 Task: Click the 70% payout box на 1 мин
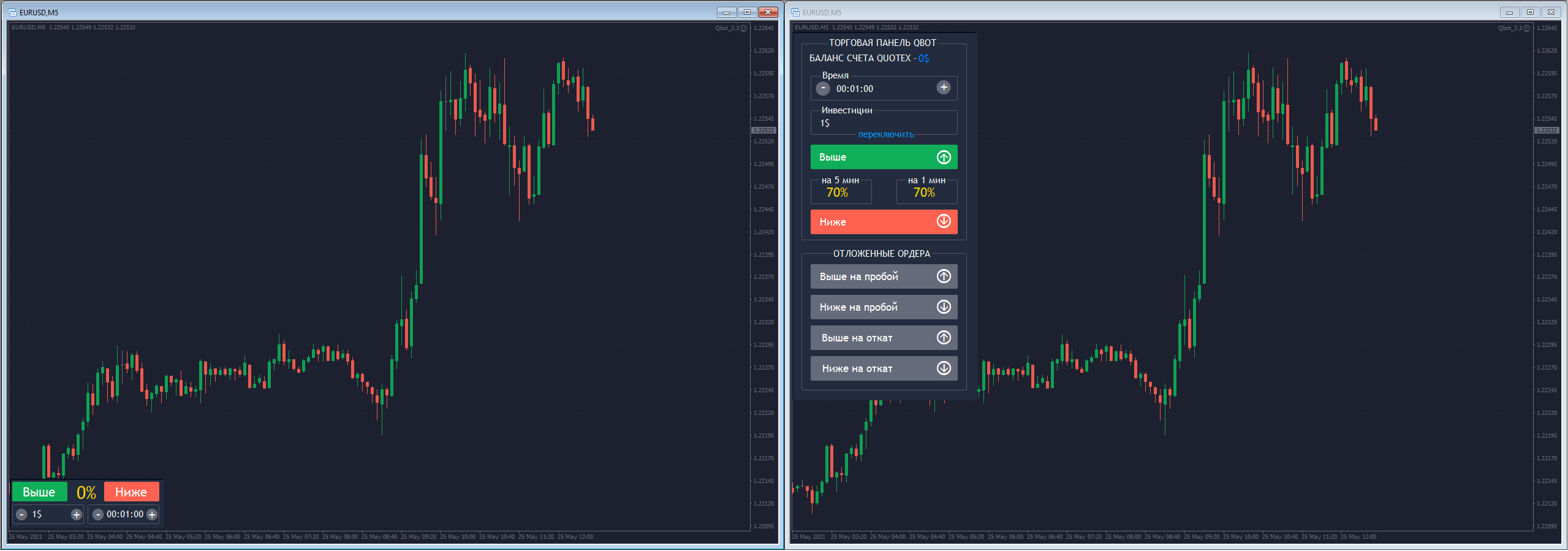tap(926, 191)
